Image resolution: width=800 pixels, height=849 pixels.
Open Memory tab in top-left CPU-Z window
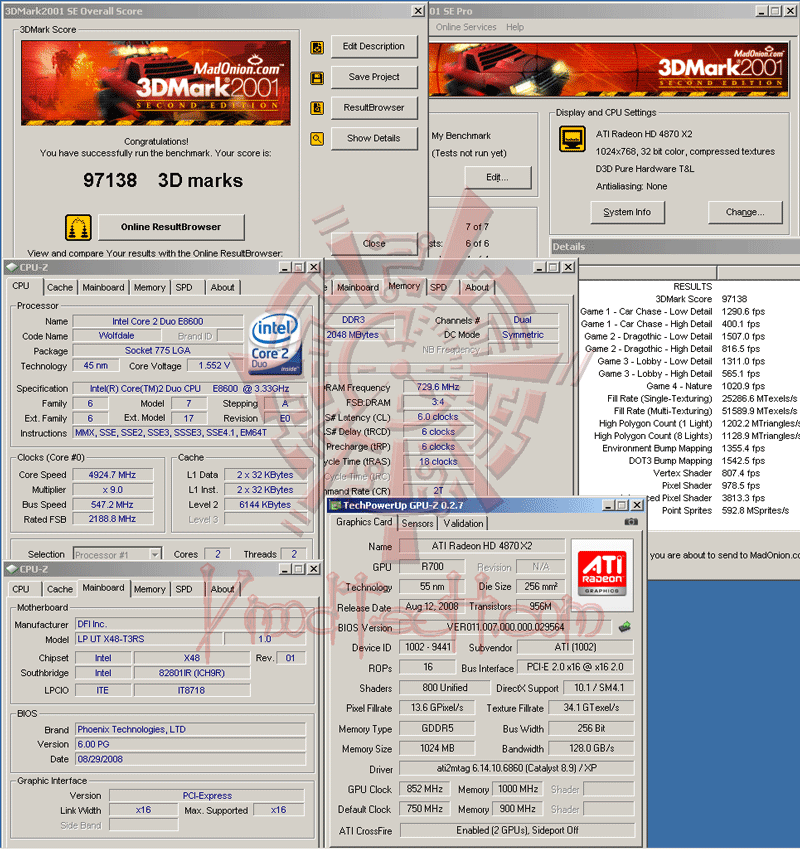click(x=149, y=288)
